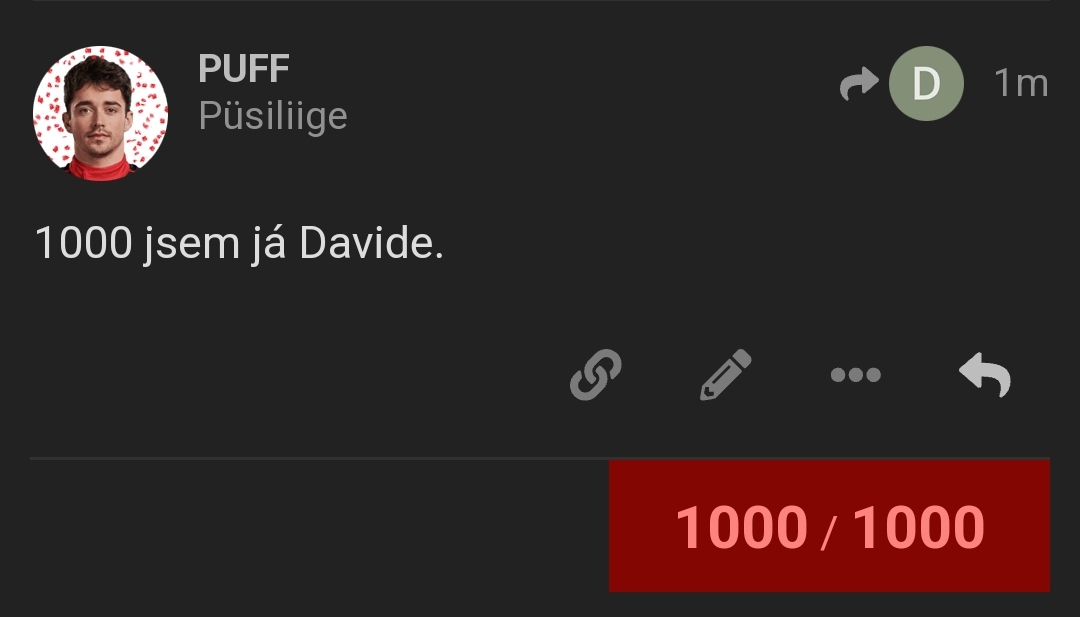Open PUFF's profile picture avatar

click(x=101, y=114)
